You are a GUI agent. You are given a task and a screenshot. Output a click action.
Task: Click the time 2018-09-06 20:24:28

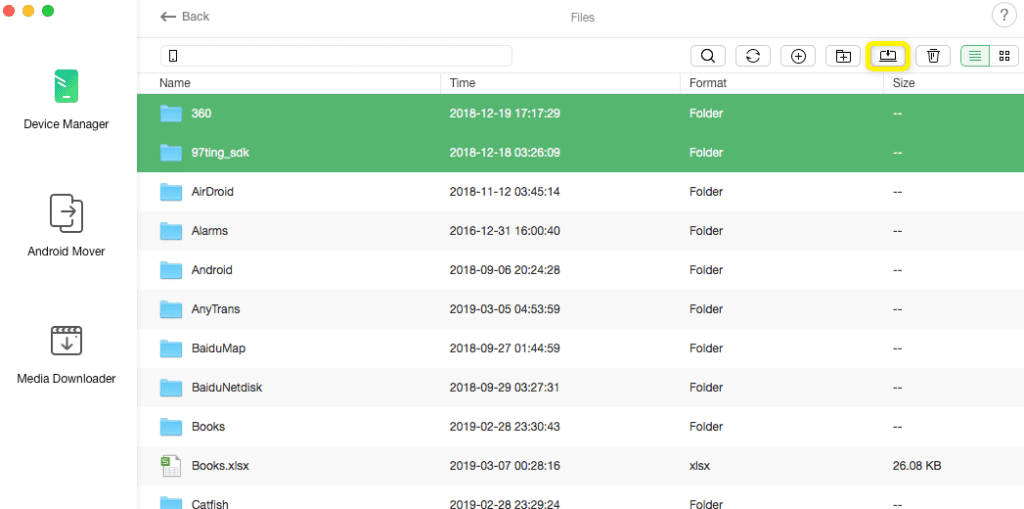505,270
